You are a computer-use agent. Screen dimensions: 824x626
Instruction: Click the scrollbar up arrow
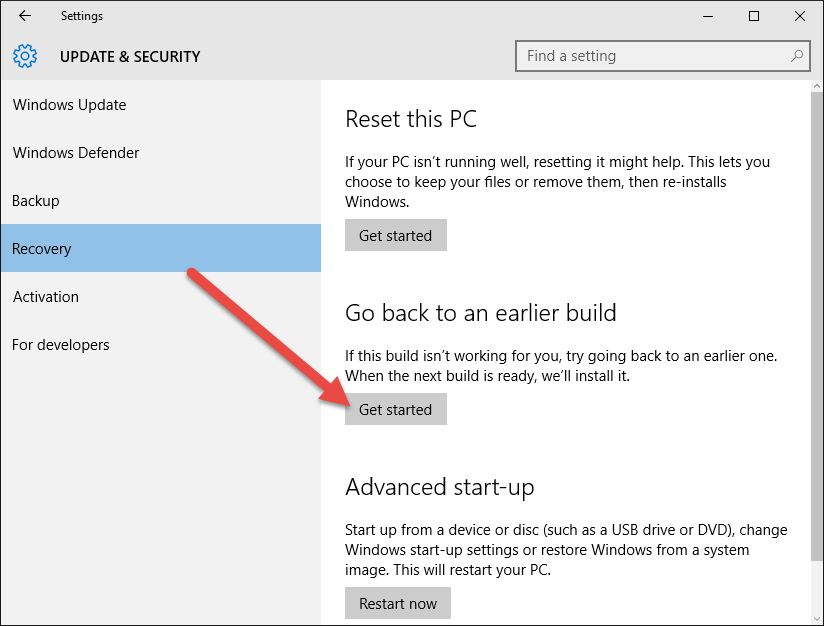[817, 86]
